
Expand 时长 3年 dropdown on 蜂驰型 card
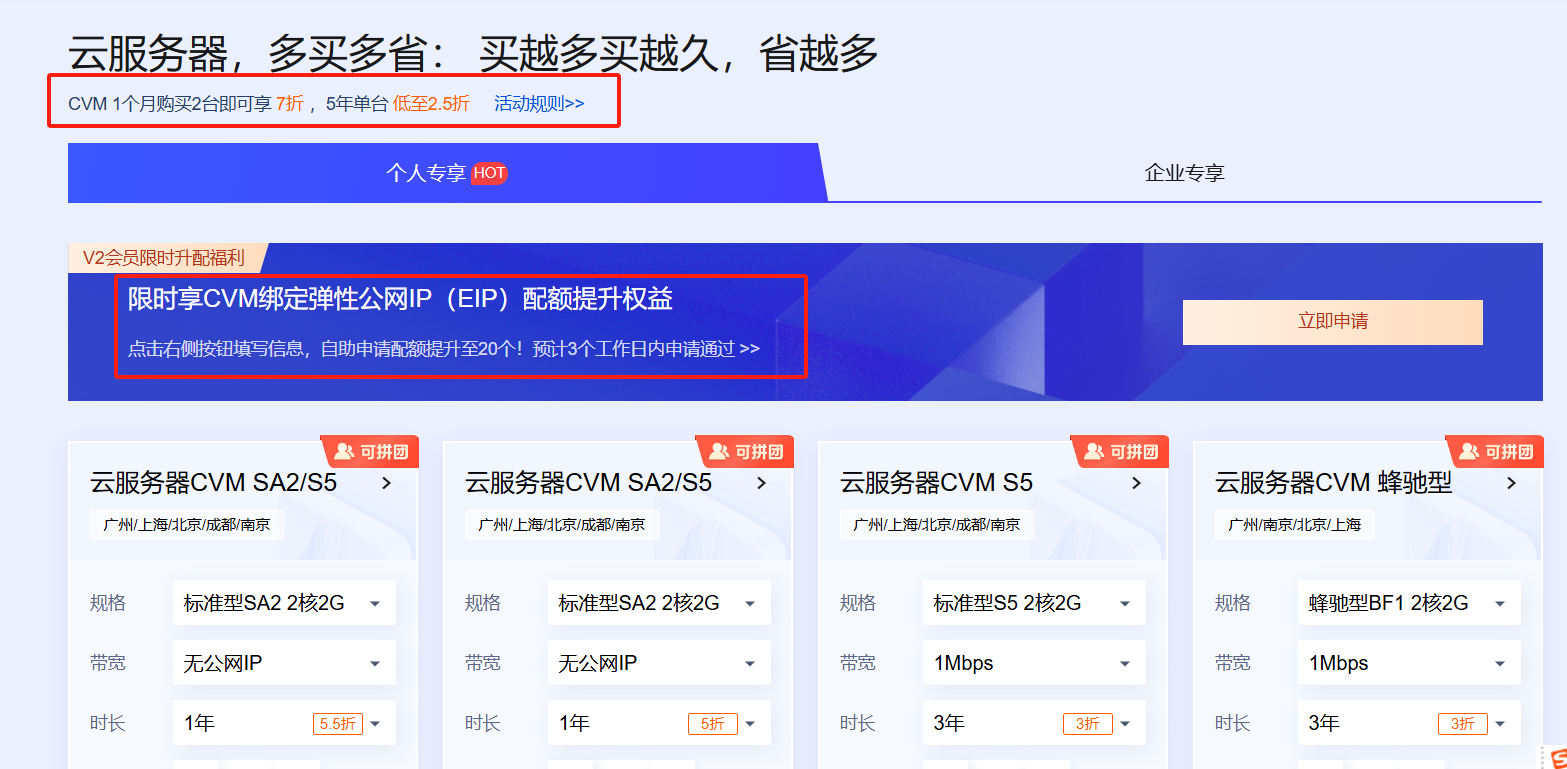pos(1409,723)
